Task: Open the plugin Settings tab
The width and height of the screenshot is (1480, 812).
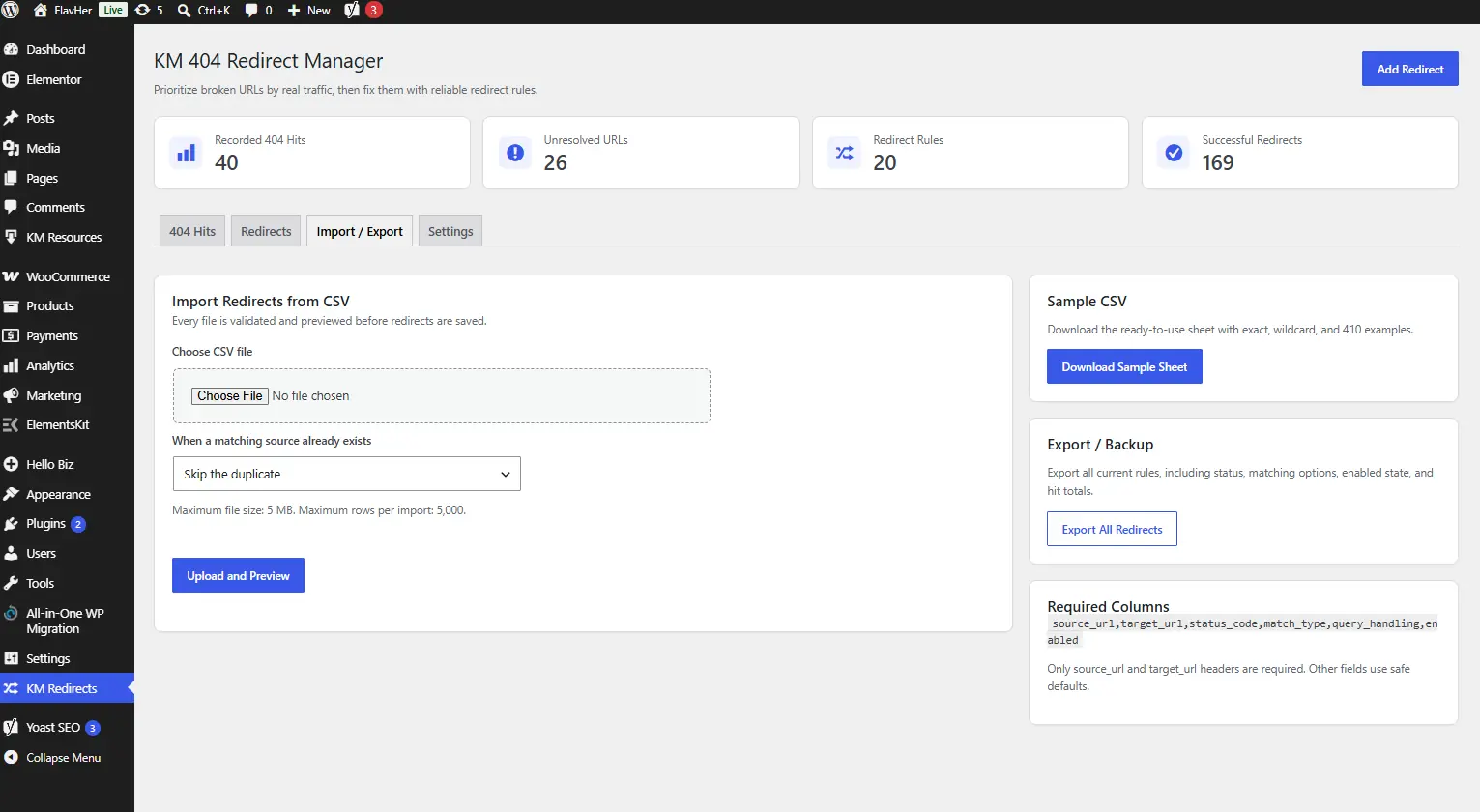Action: click(x=450, y=231)
